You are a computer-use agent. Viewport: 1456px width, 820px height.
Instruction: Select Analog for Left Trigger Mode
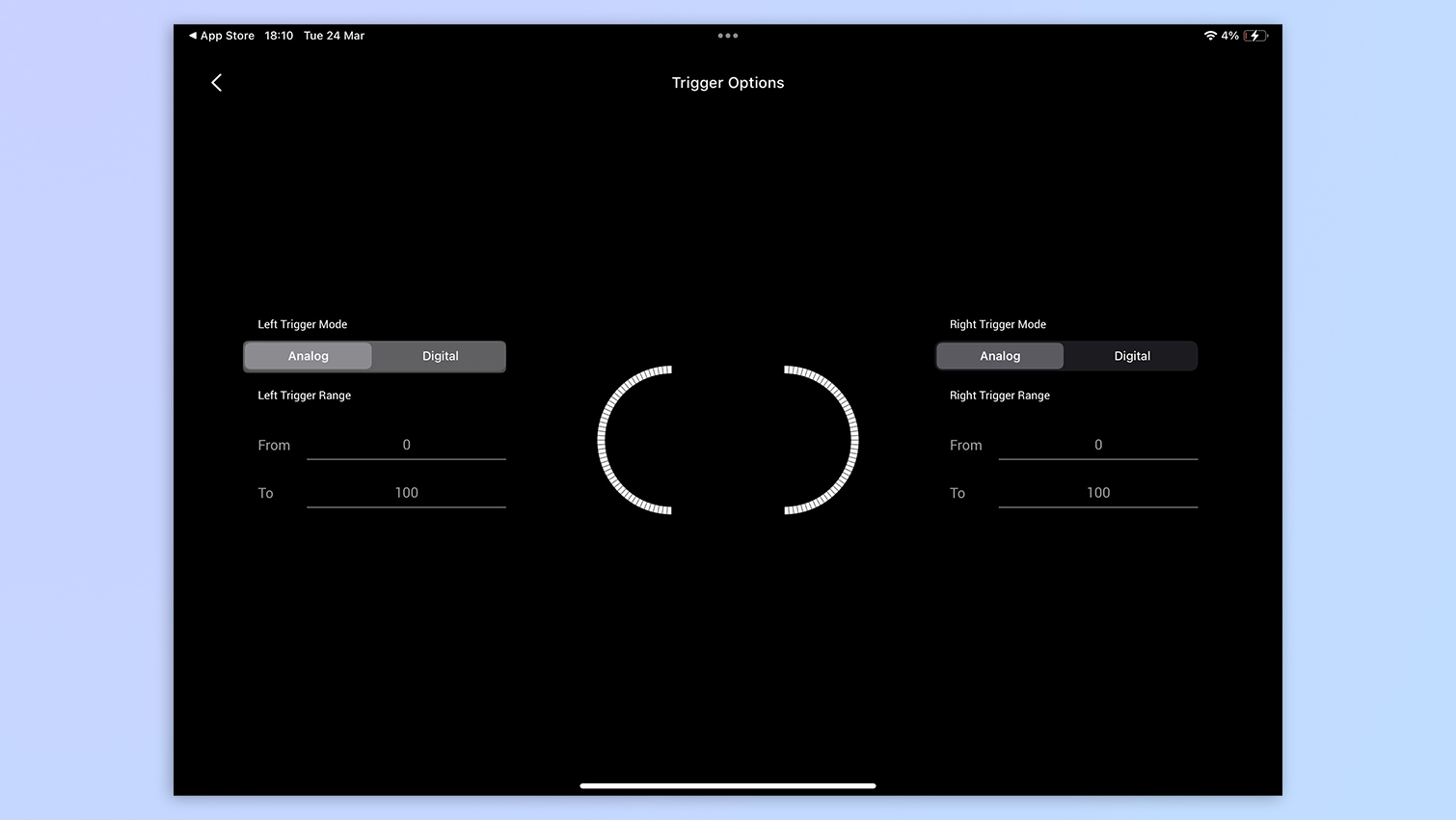pyautogui.click(x=308, y=355)
